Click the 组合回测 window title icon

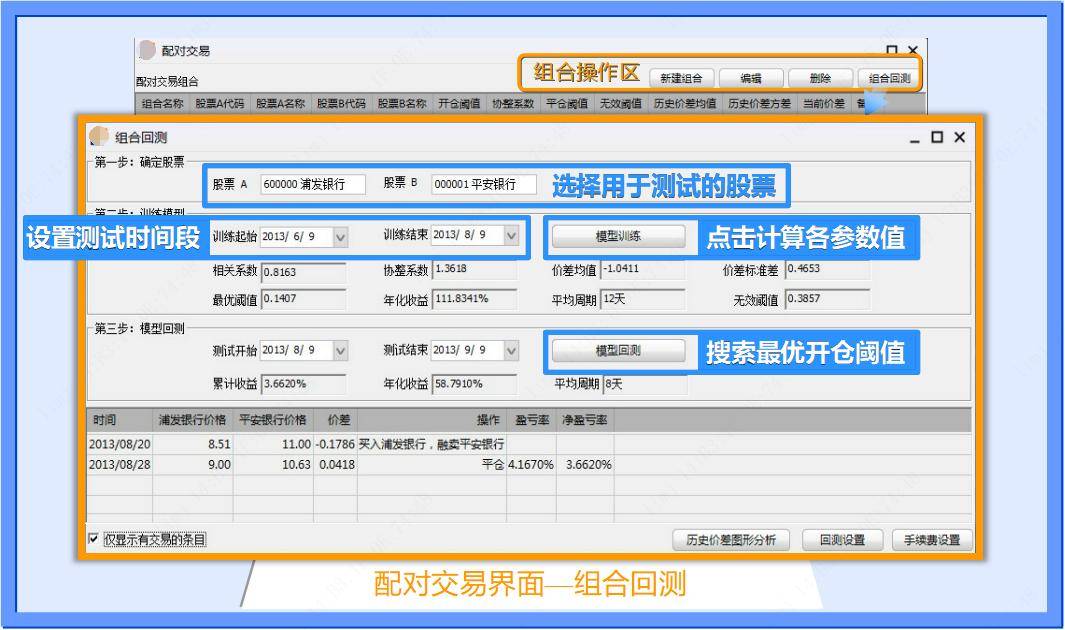click(99, 136)
